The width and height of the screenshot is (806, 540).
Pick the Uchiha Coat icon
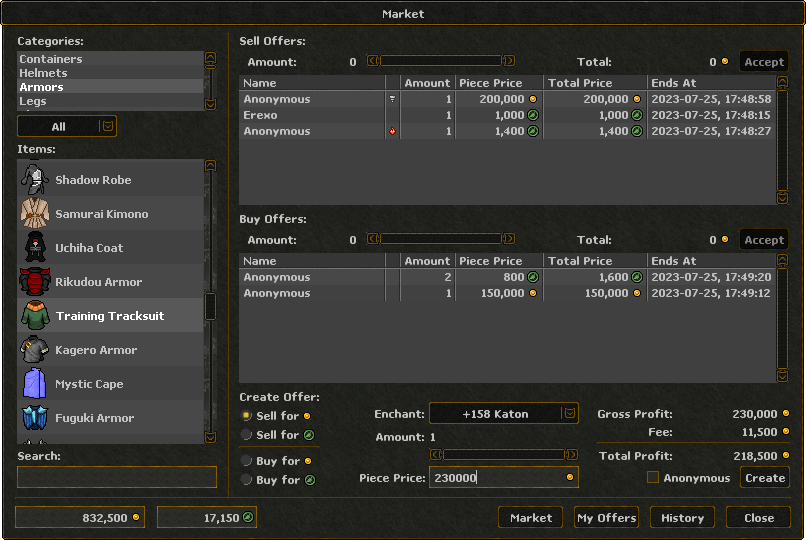[35, 248]
